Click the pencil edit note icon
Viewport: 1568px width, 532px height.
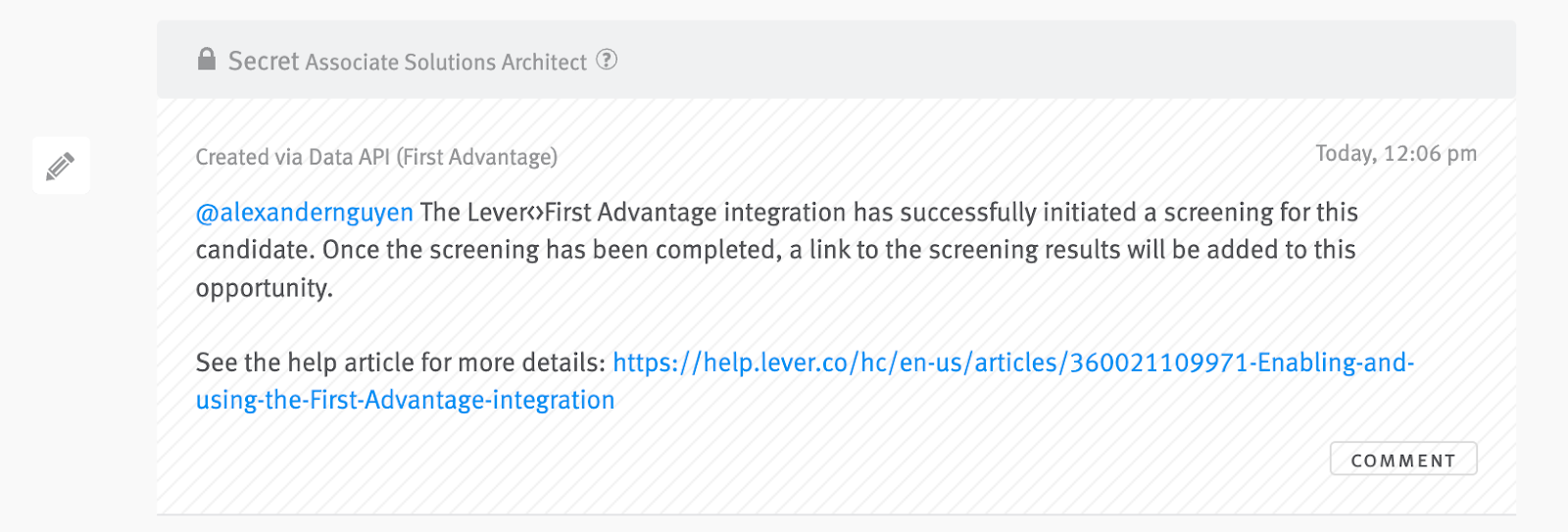(x=61, y=166)
